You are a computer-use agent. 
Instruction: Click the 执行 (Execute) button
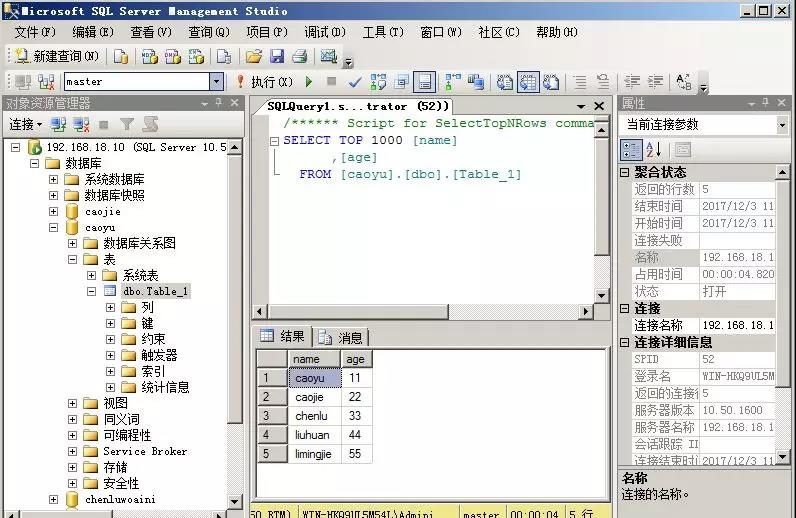(x=264, y=81)
